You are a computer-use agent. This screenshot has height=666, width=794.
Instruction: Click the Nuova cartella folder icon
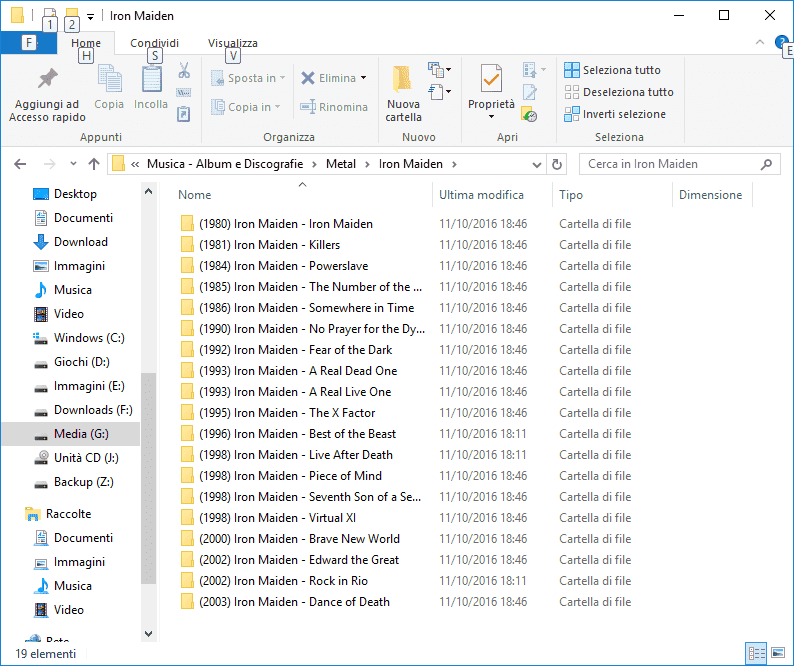pyautogui.click(x=403, y=79)
